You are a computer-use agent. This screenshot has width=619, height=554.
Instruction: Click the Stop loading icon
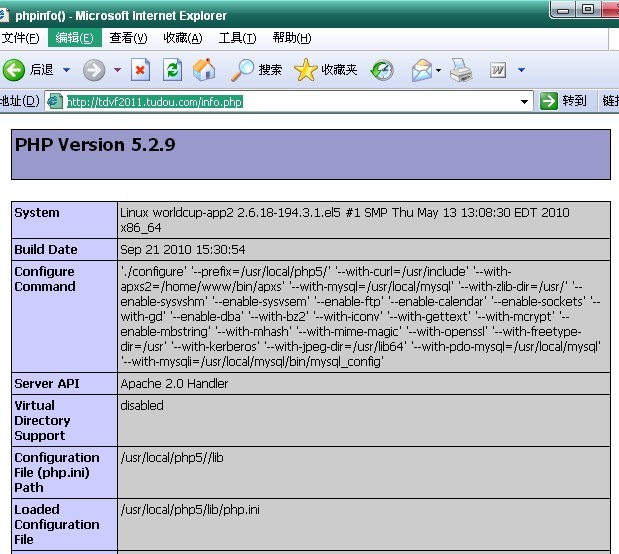141,70
